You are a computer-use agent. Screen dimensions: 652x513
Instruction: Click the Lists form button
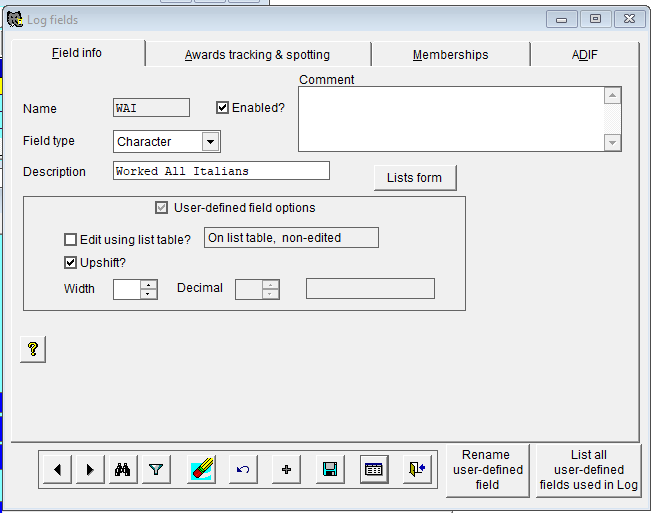414,178
